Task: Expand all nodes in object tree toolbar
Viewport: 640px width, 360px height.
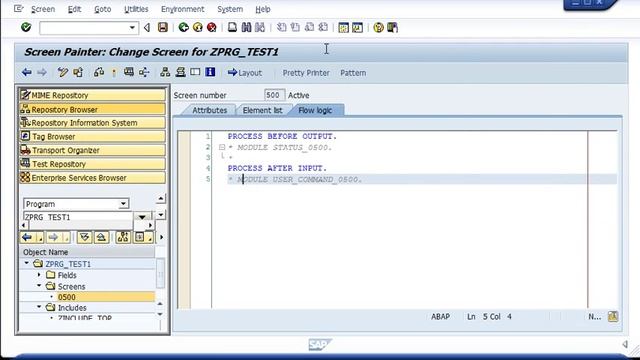Action: click(x=84, y=237)
